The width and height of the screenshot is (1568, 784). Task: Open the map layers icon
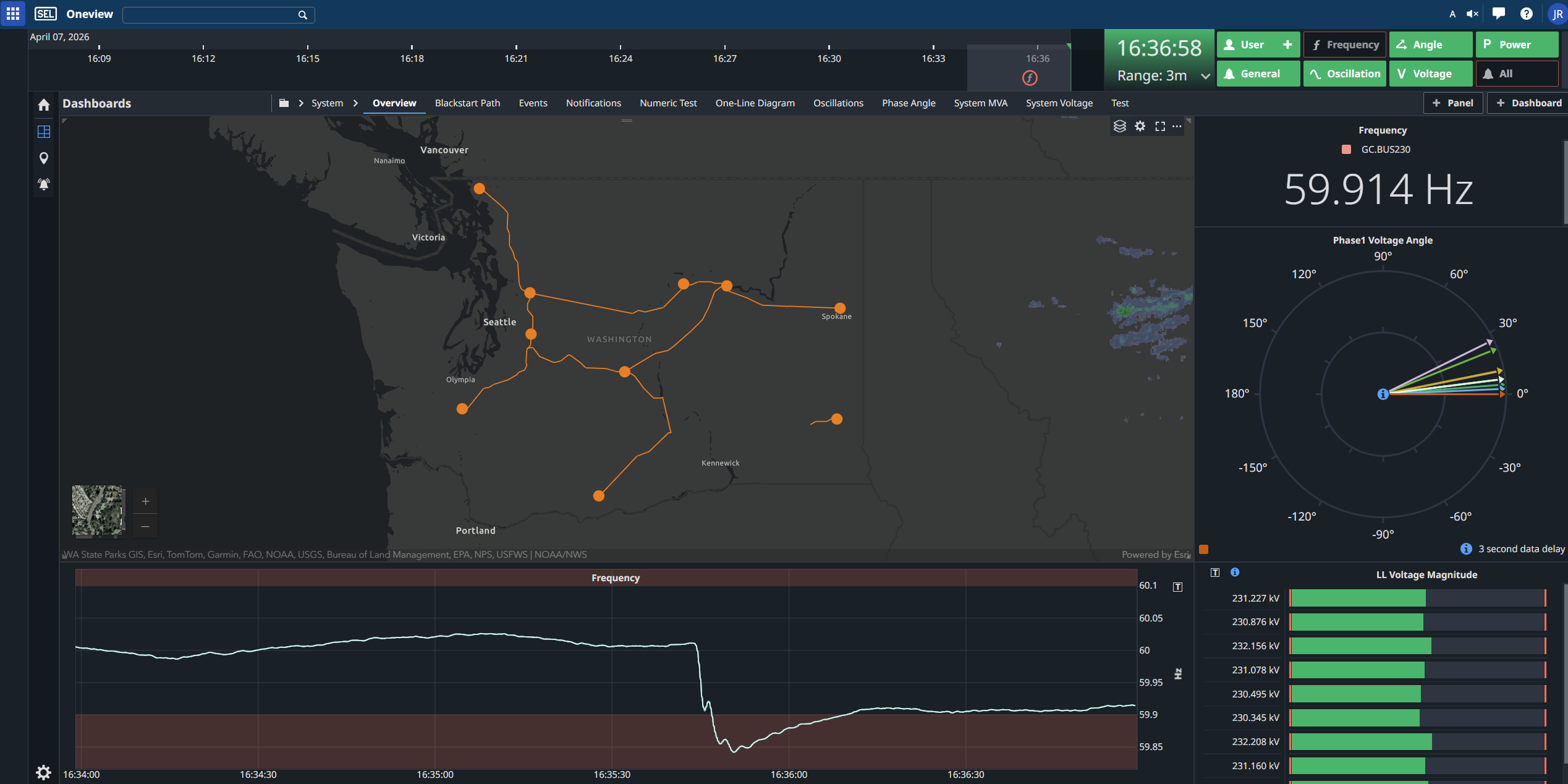tap(1119, 126)
